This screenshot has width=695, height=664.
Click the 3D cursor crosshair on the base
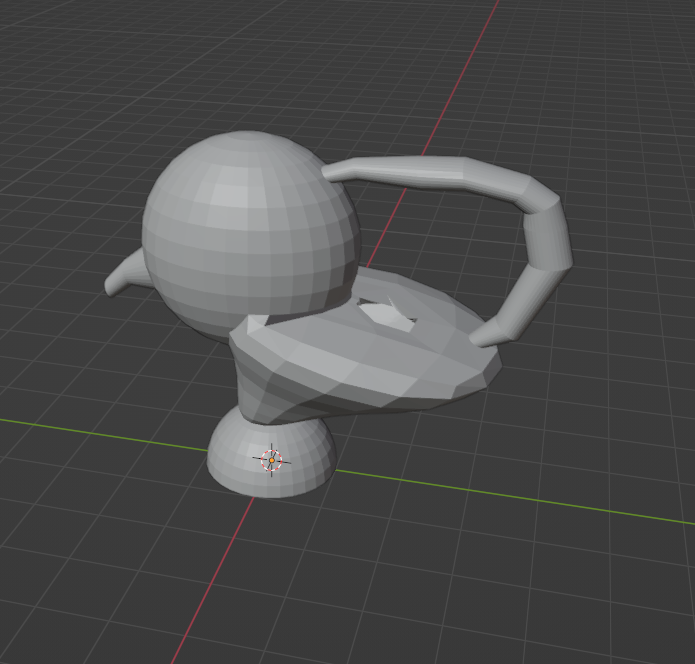point(272,460)
